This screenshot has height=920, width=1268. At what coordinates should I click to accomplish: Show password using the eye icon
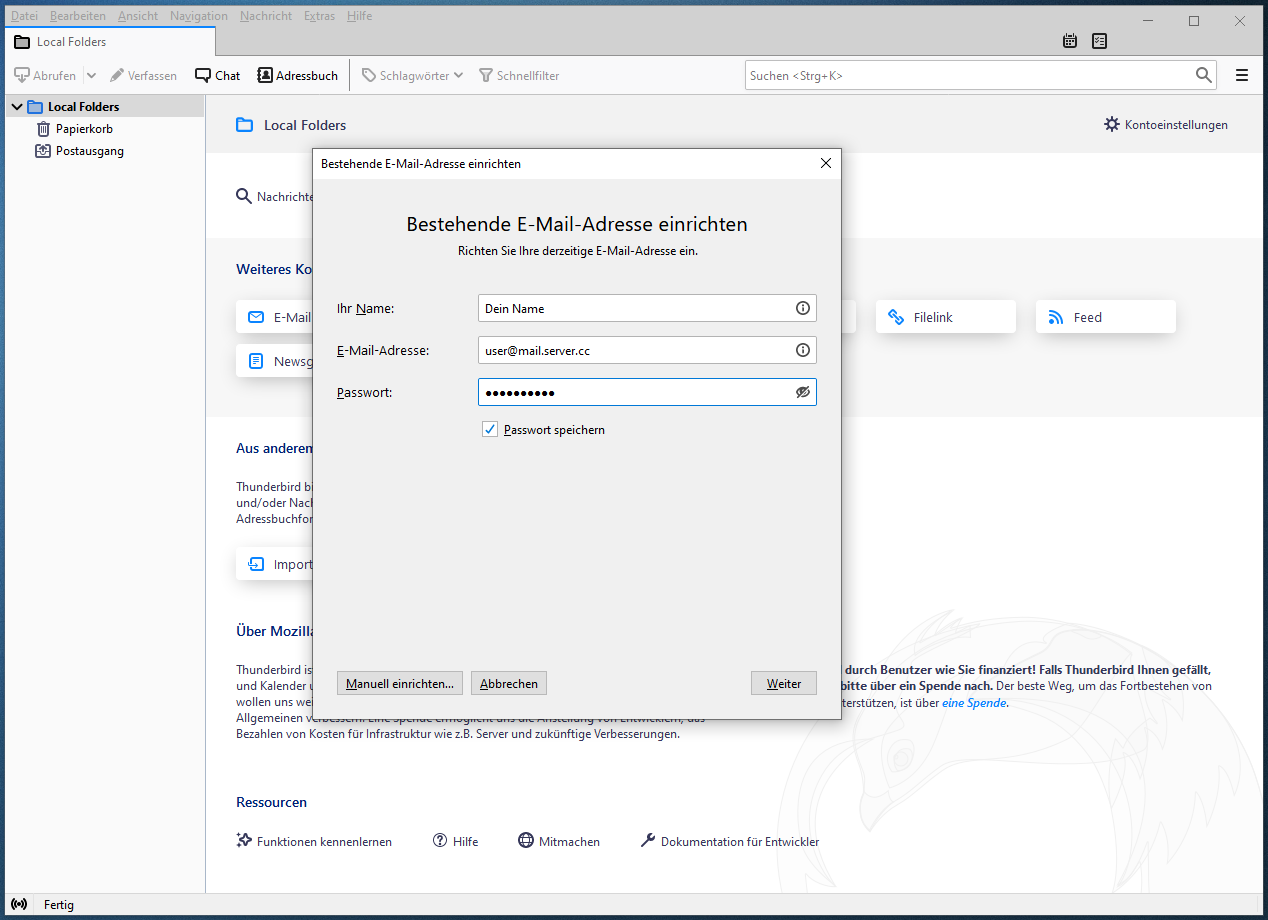click(x=802, y=392)
